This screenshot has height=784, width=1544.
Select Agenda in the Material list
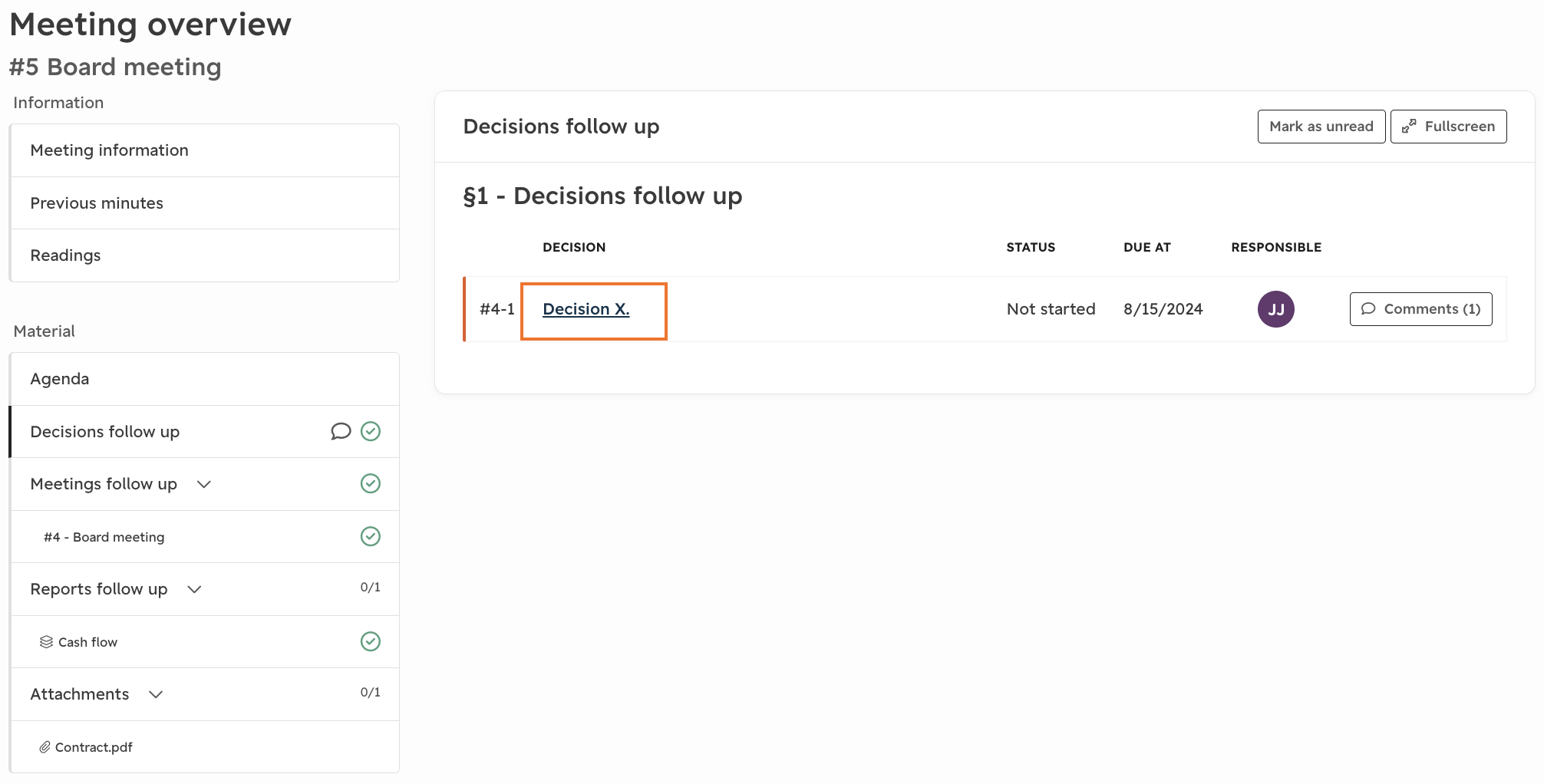205,379
